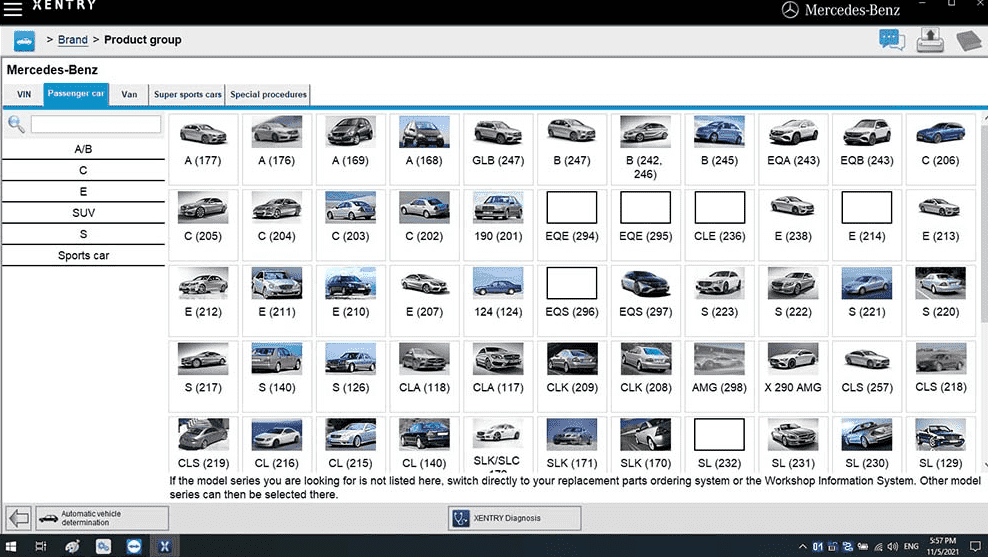The height and width of the screenshot is (557, 988).
Task: Select the CLE (236) model
Action: [x=719, y=224]
